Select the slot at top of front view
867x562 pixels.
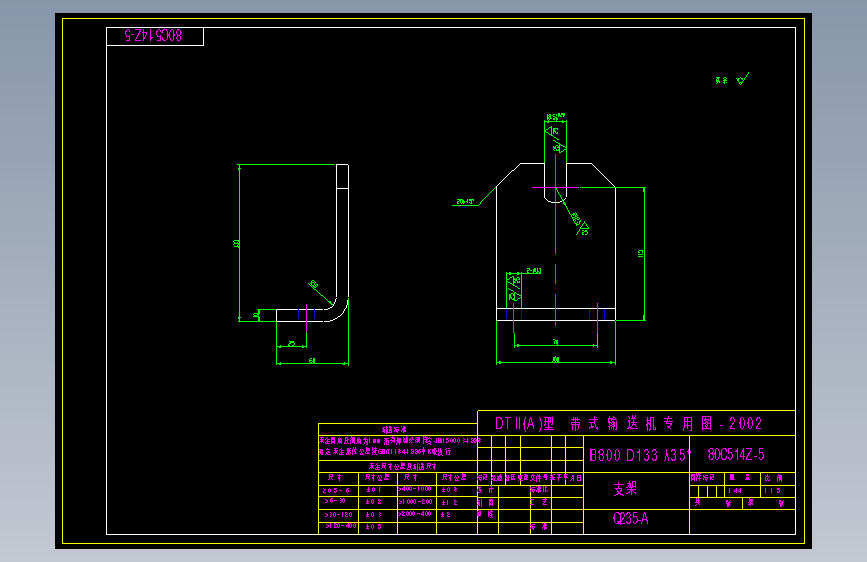pos(556,162)
